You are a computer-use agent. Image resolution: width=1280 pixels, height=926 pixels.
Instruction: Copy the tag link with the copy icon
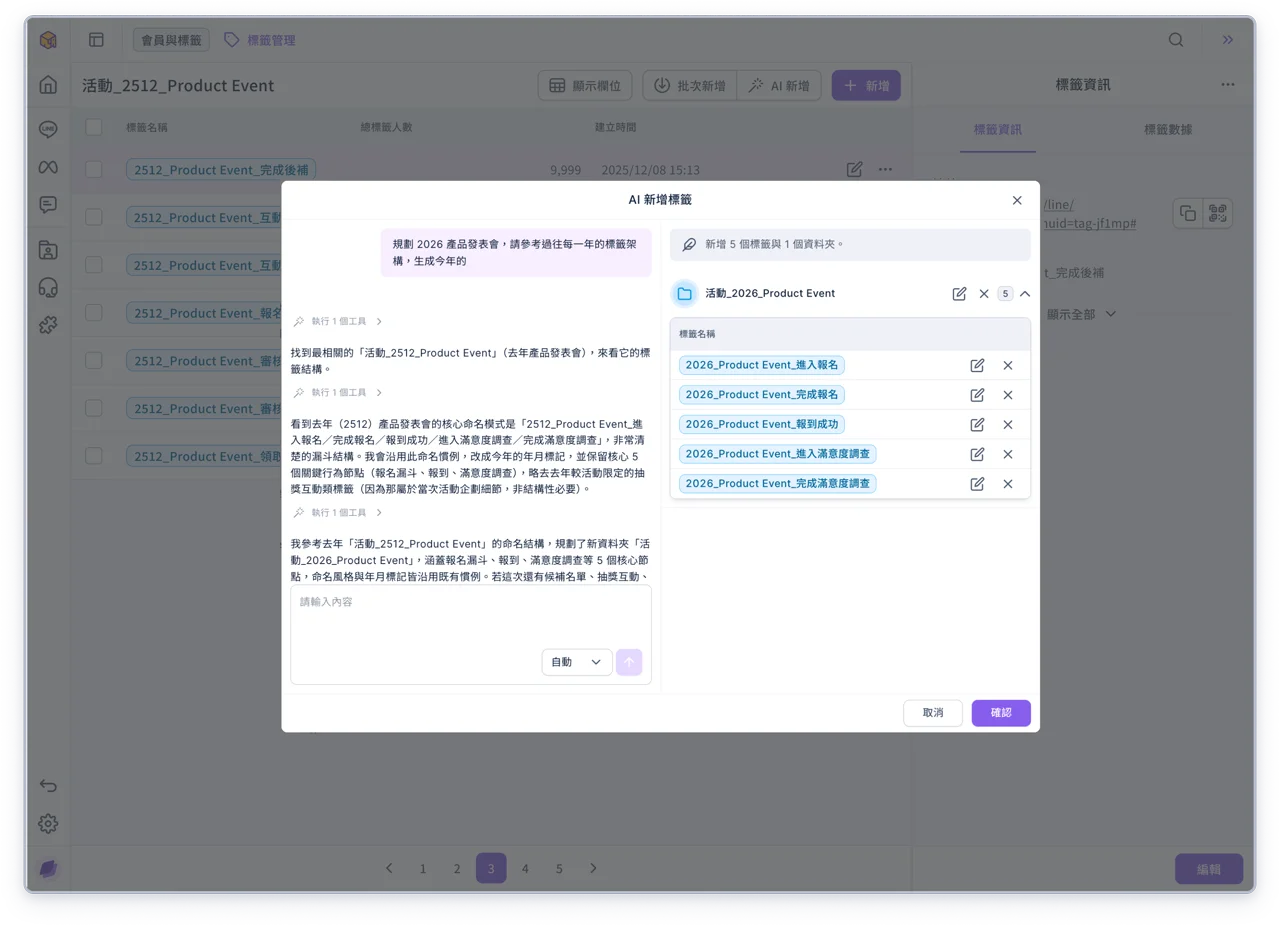tap(1188, 213)
